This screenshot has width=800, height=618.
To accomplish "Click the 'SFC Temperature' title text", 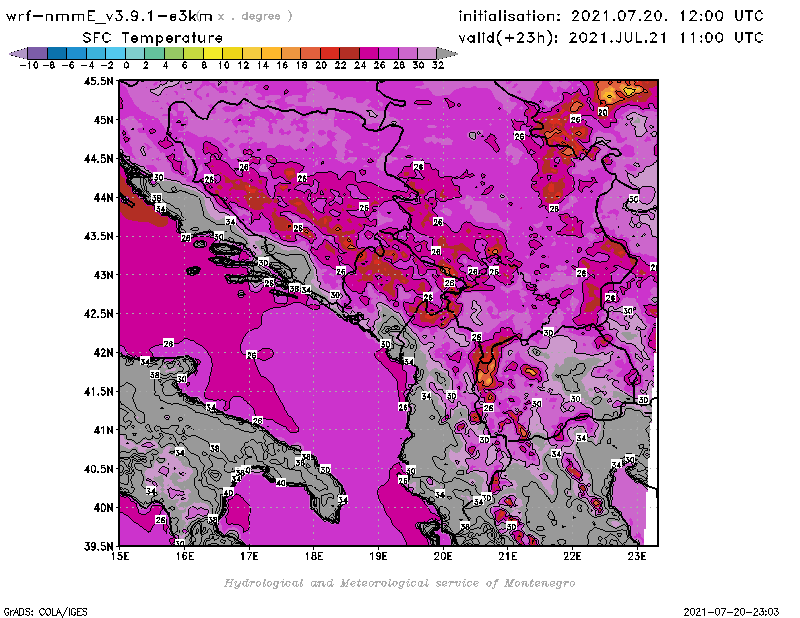I will (x=153, y=38).
